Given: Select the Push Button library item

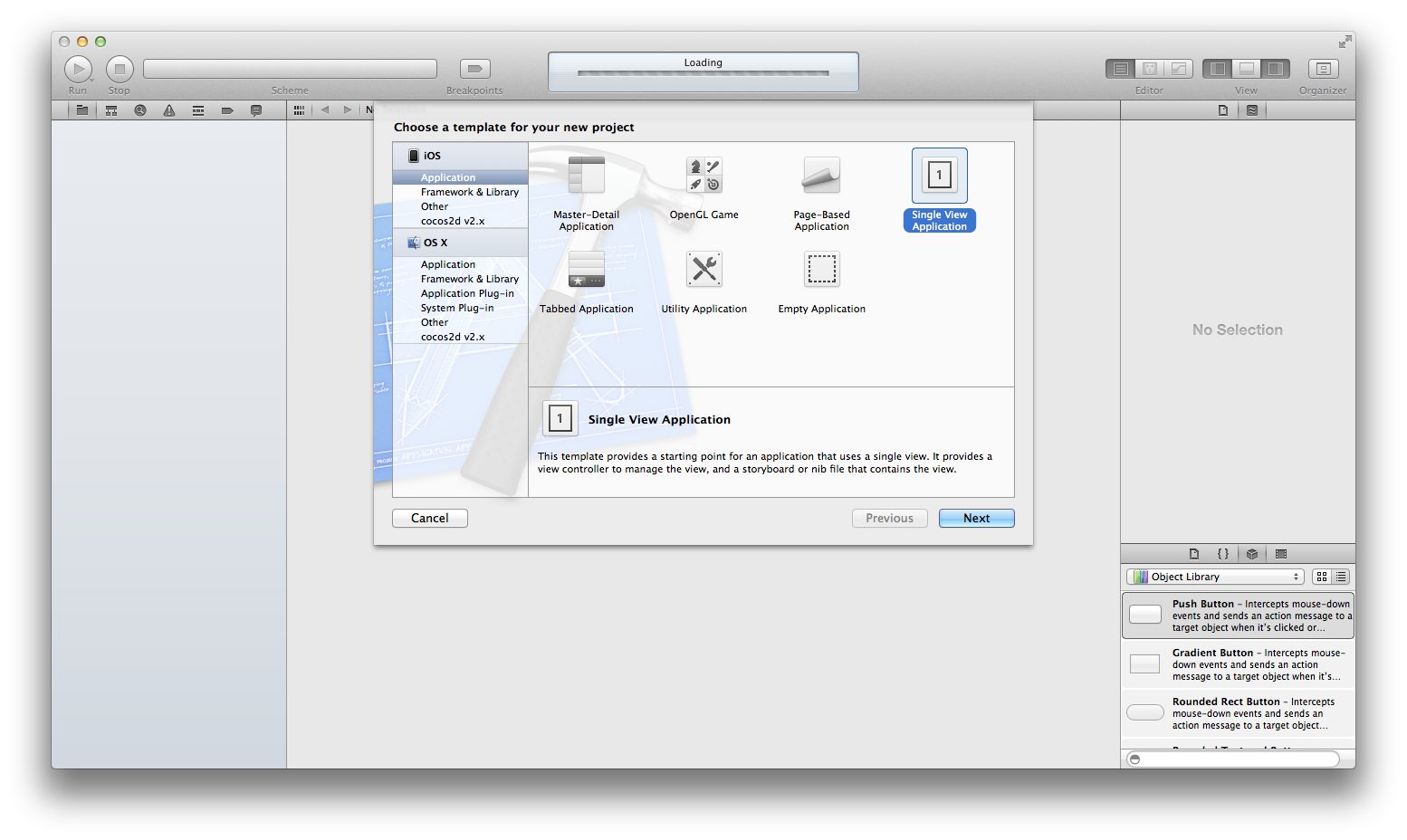Looking at the screenshot, I should point(1238,616).
